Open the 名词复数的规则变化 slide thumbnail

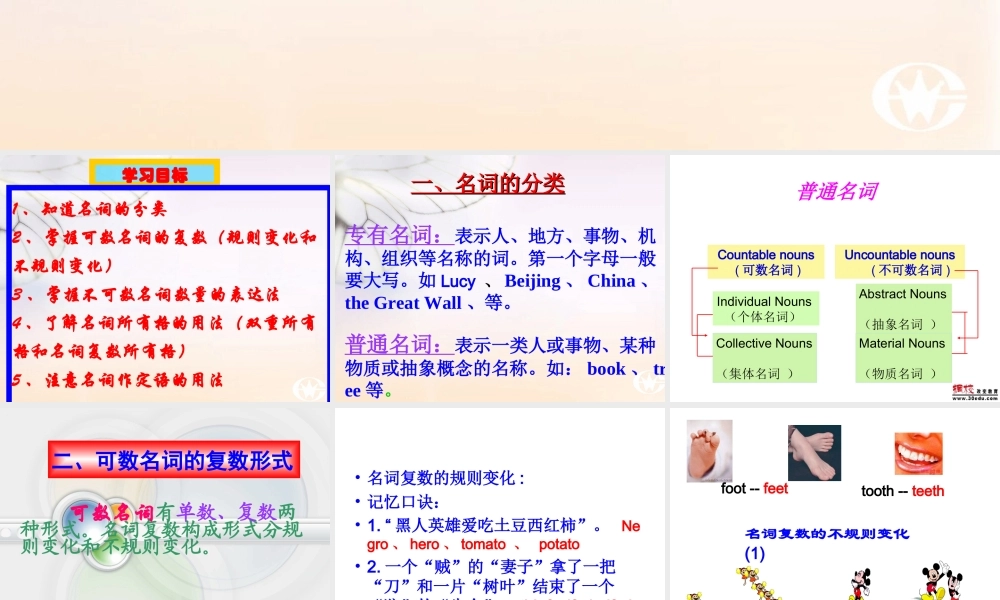pos(500,504)
